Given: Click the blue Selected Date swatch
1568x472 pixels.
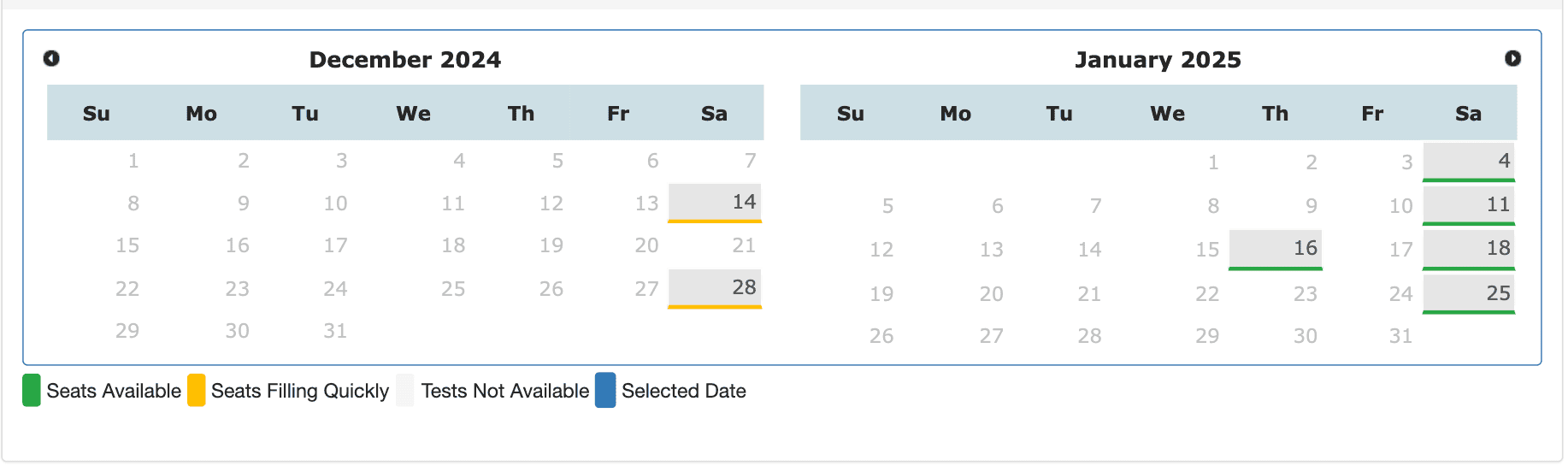Looking at the screenshot, I should tap(605, 390).
